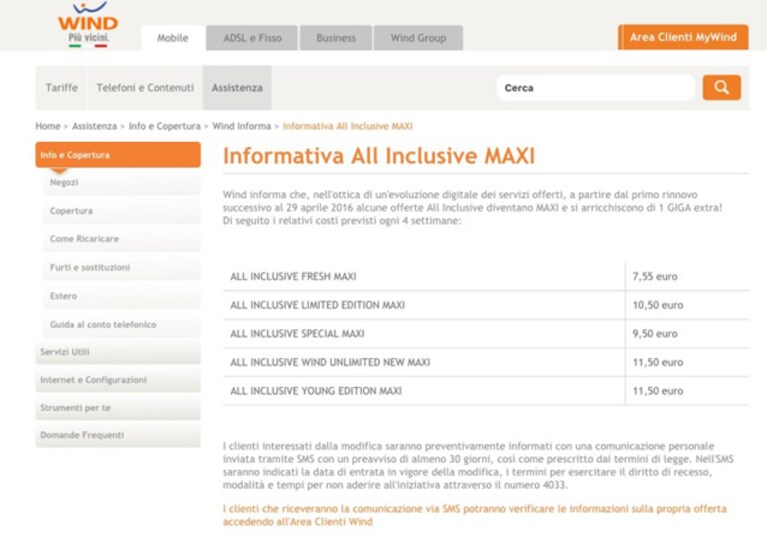Open Telefoni e Contenuti menu
767x543 pixels.
coord(145,88)
